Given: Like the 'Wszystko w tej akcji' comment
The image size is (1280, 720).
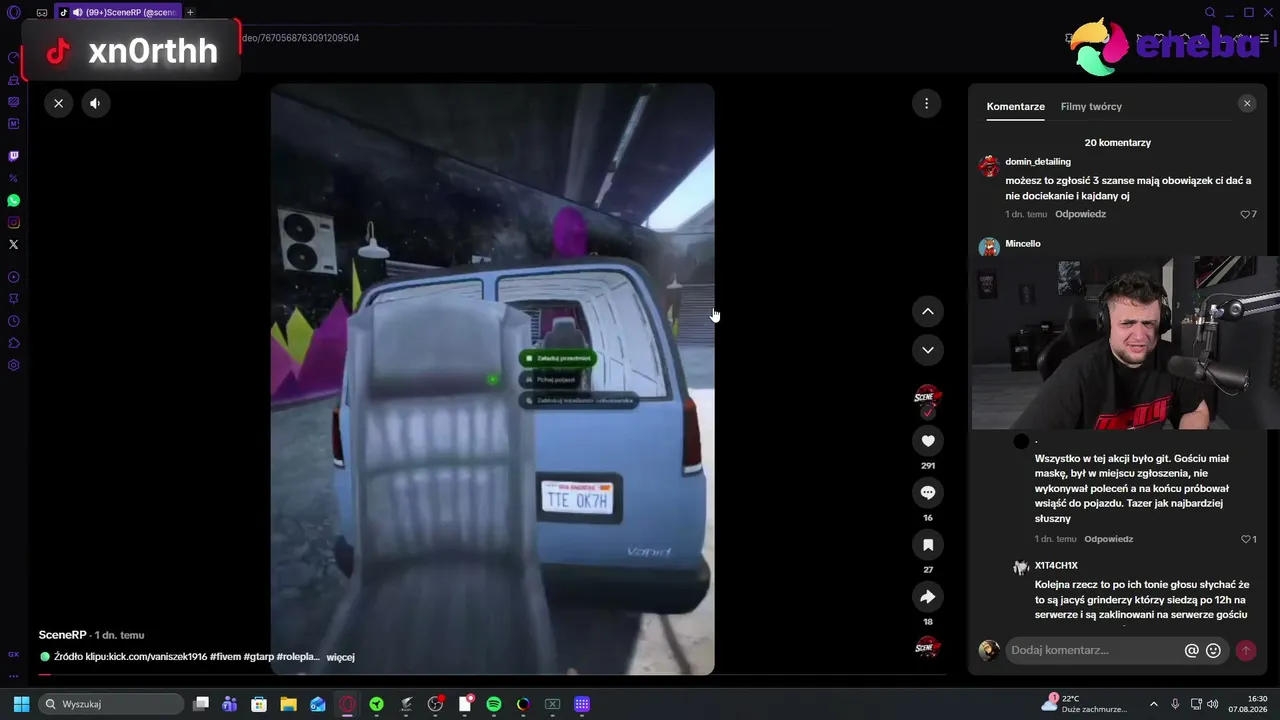Looking at the screenshot, I should tap(1246, 539).
